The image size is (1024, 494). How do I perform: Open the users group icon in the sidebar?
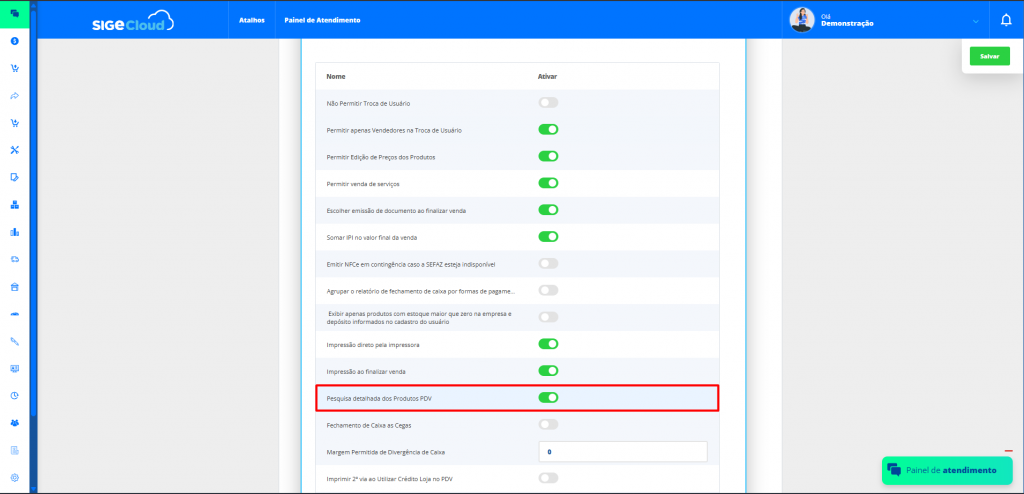pyautogui.click(x=15, y=422)
